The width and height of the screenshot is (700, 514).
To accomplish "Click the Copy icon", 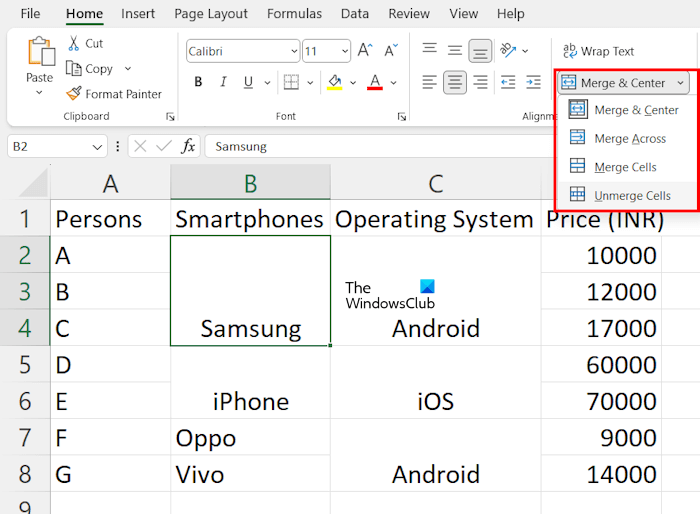I will click(74, 68).
